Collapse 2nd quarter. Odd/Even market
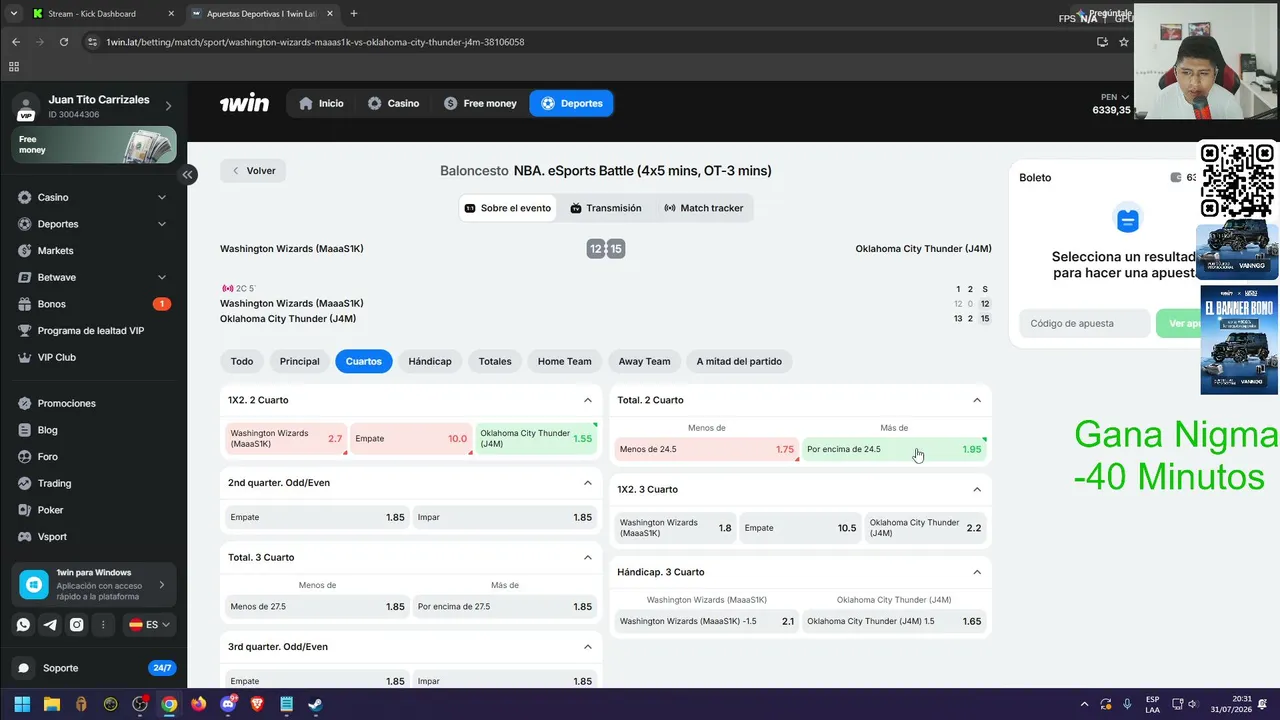The image size is (1280, 720). click(x=588, y=483)
